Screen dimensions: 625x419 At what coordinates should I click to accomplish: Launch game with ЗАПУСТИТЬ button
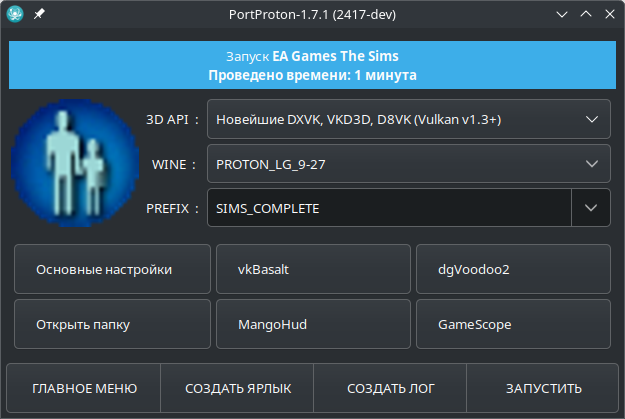543,388
